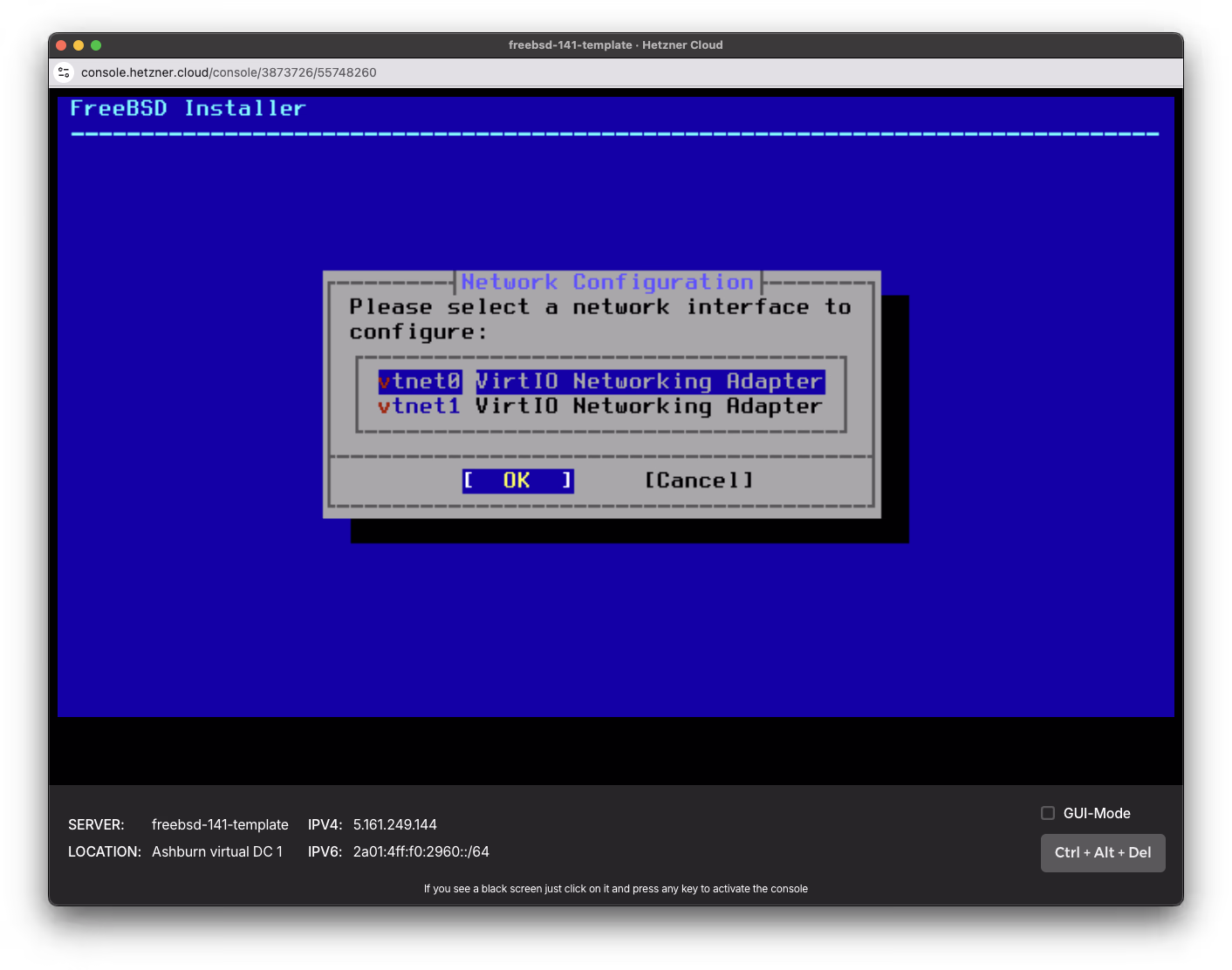The width and height of the screenshot is (1232, 970).
Task: Click the black screen hint text
Action: click(x=615, y=888)
